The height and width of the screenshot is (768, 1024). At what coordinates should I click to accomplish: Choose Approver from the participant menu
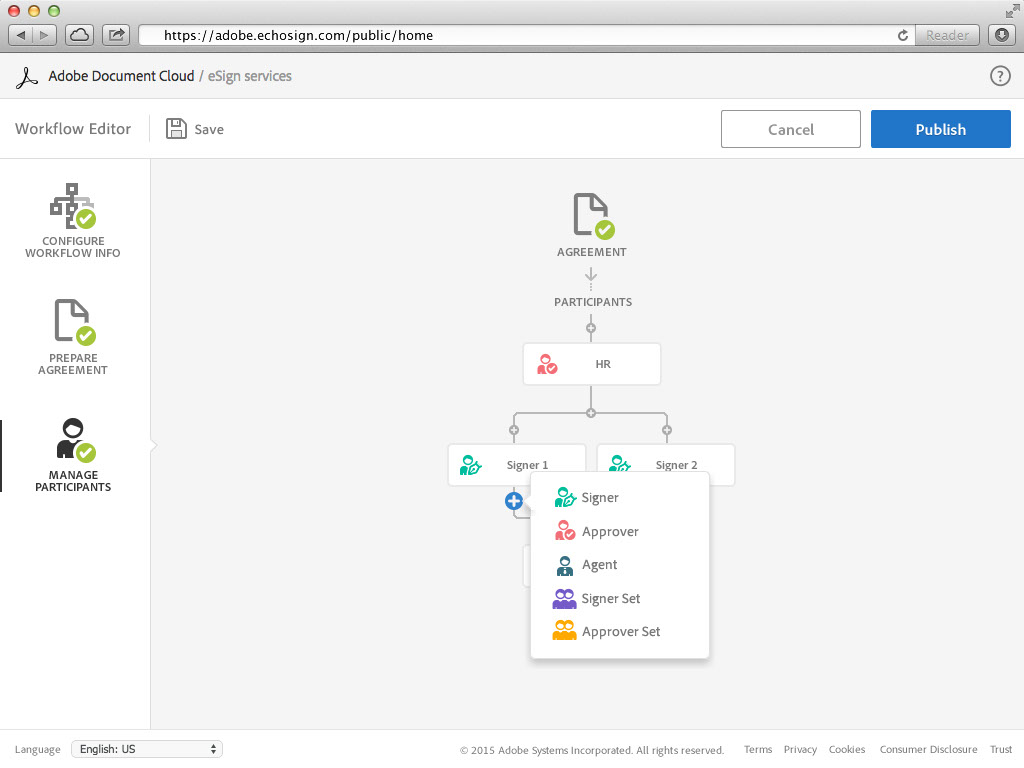tap(610, 532)
